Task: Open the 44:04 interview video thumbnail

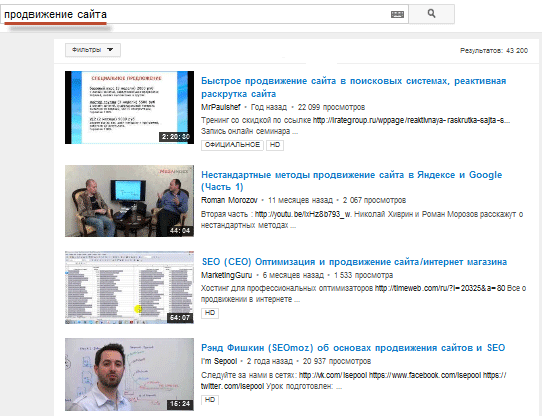Action: coord(129,201)
